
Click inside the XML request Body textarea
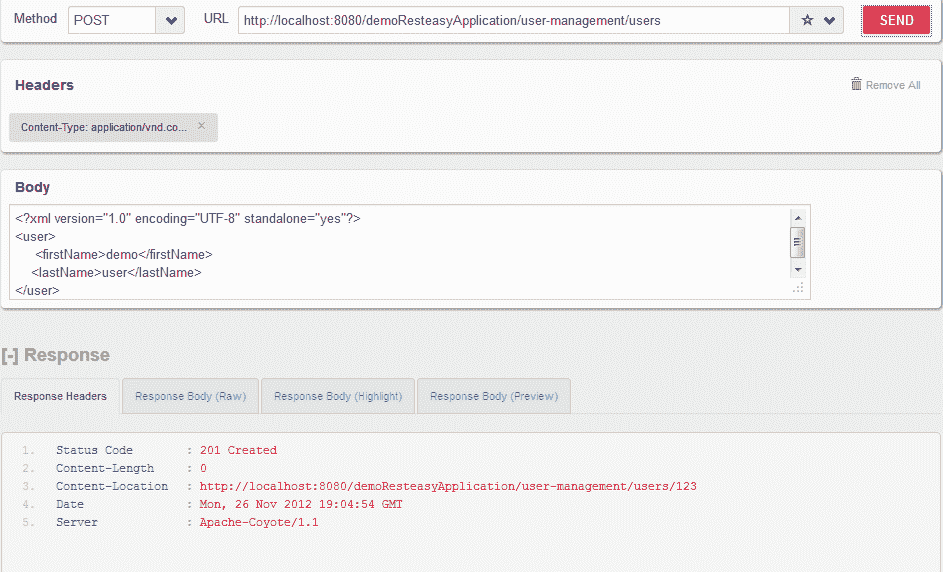[399, 252]
